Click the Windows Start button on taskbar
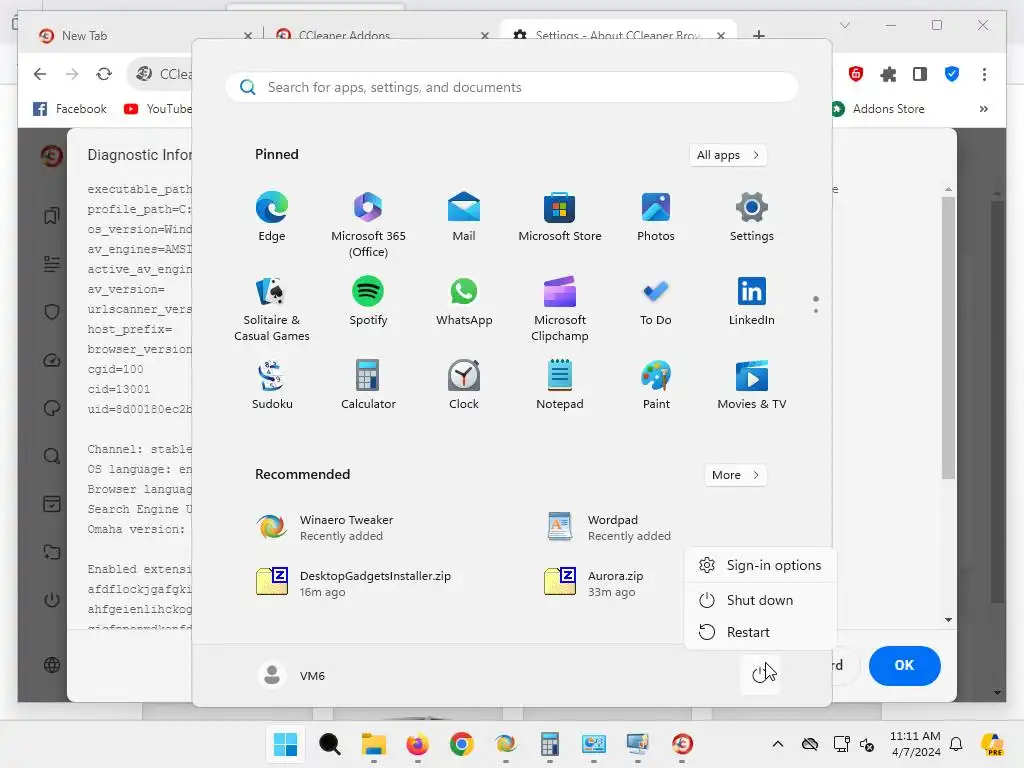This screenshot has width=1024, height=768. tap(285, 744)
